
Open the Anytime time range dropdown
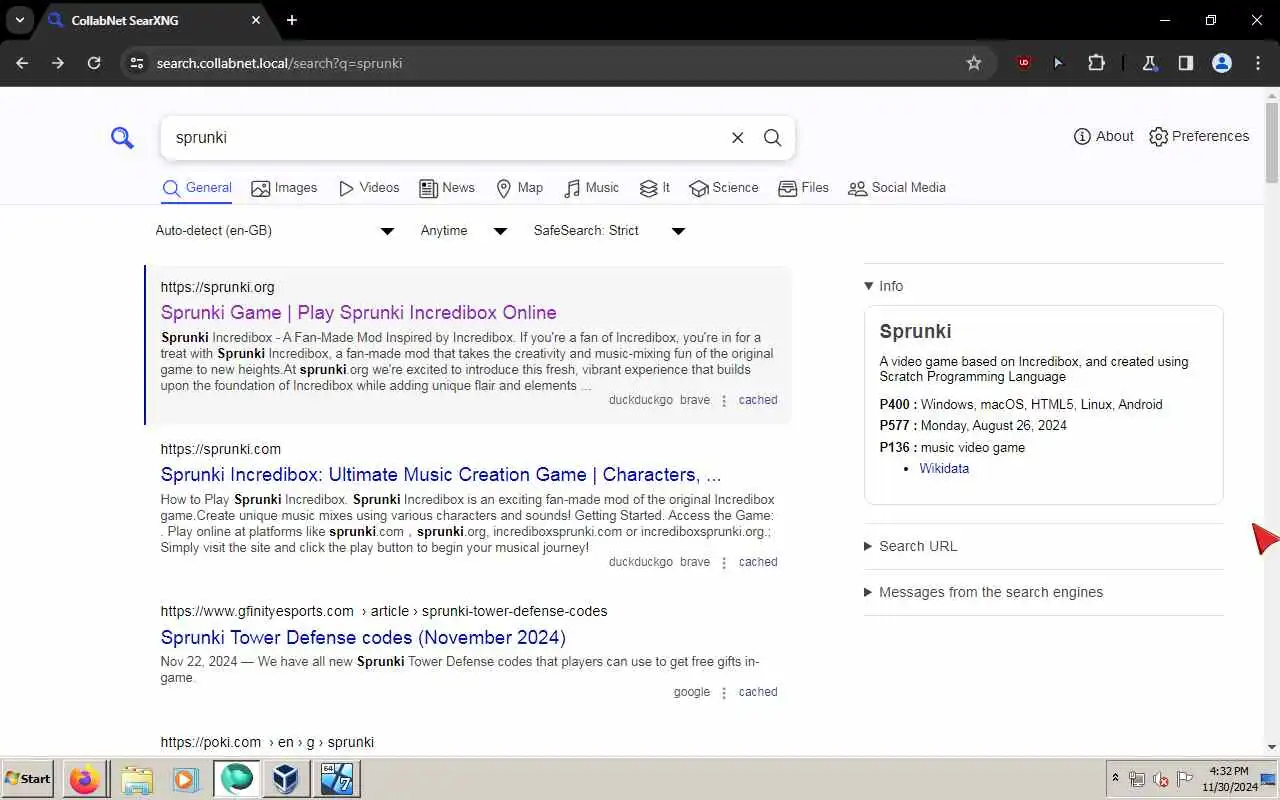(464, 231)
